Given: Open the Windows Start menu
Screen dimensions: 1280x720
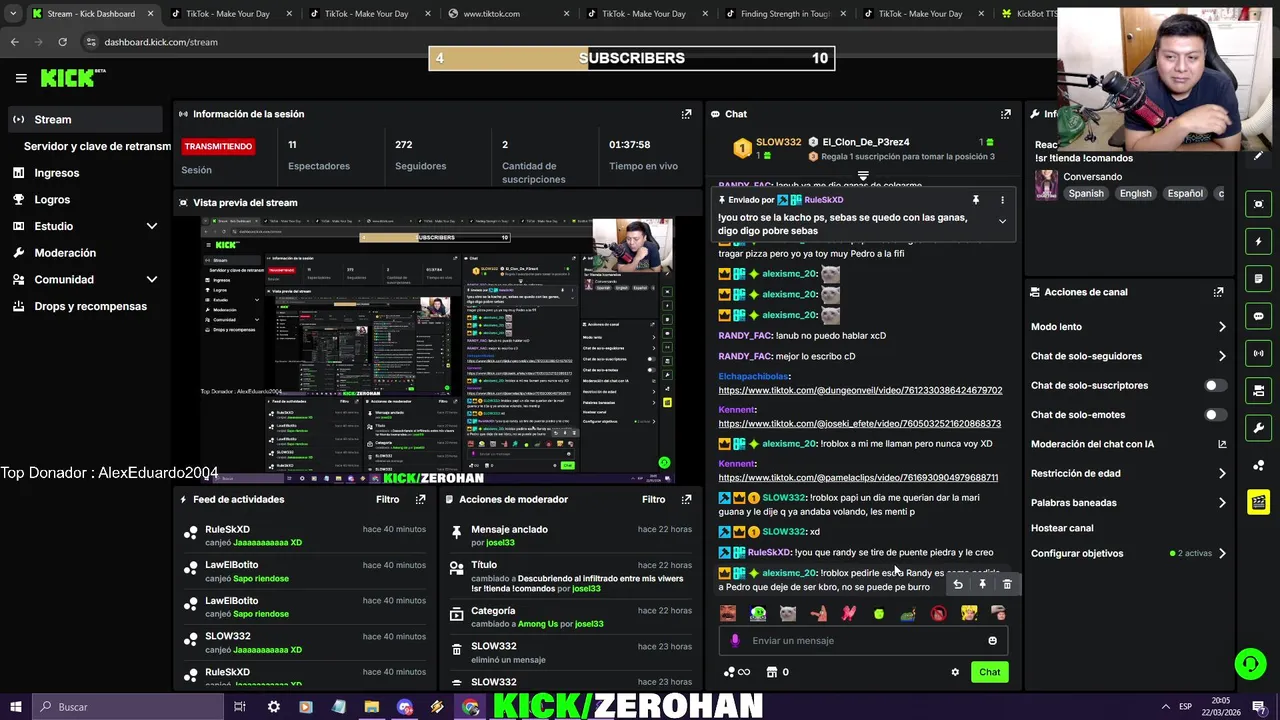Looking at the screenshot, I should click(15, 707).
